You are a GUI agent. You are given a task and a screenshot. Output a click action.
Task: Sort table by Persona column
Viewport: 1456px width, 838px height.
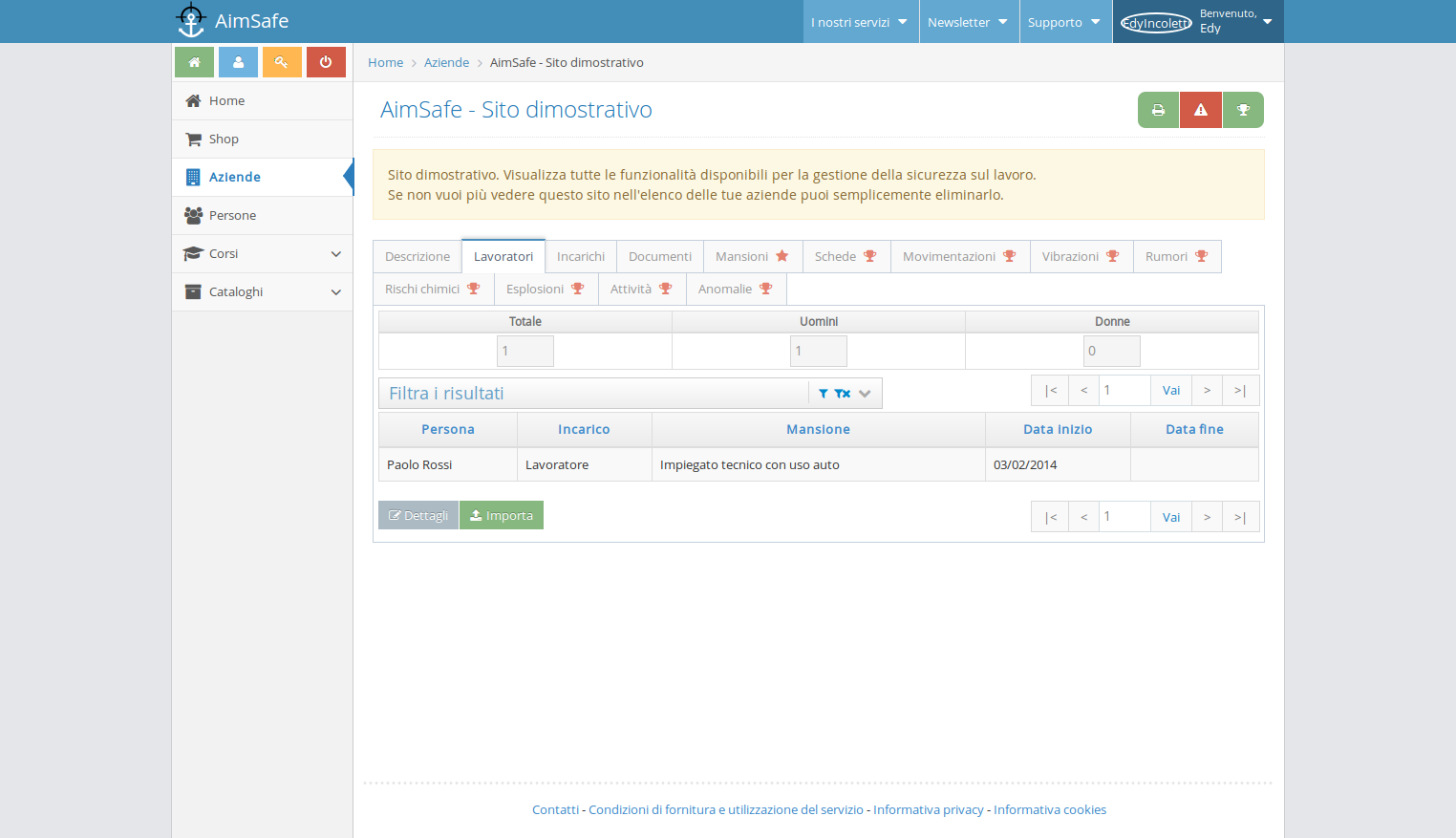[x=448, y=429]
